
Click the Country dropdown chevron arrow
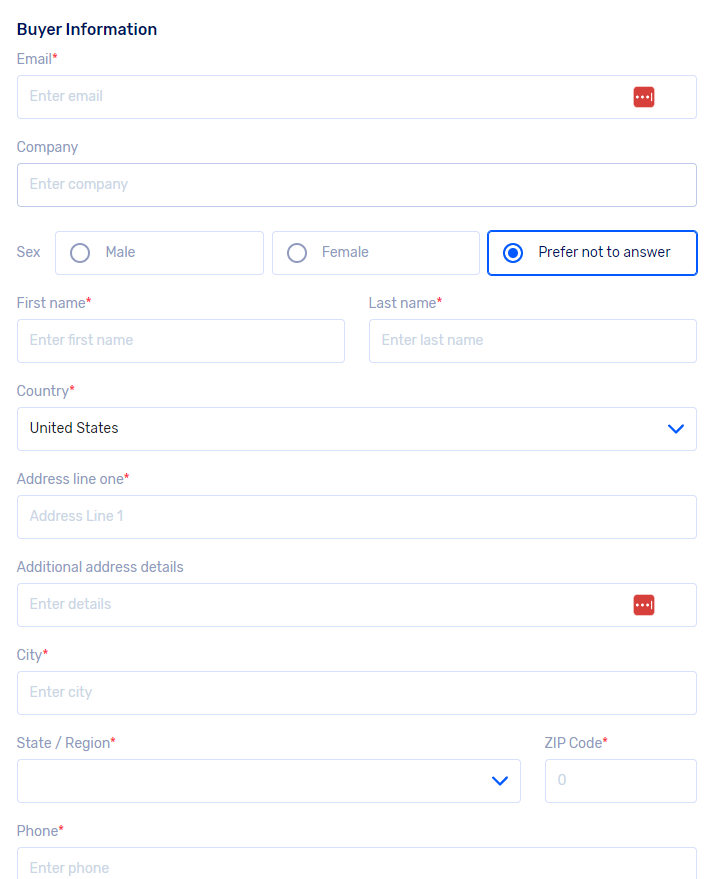pos(676,429)
